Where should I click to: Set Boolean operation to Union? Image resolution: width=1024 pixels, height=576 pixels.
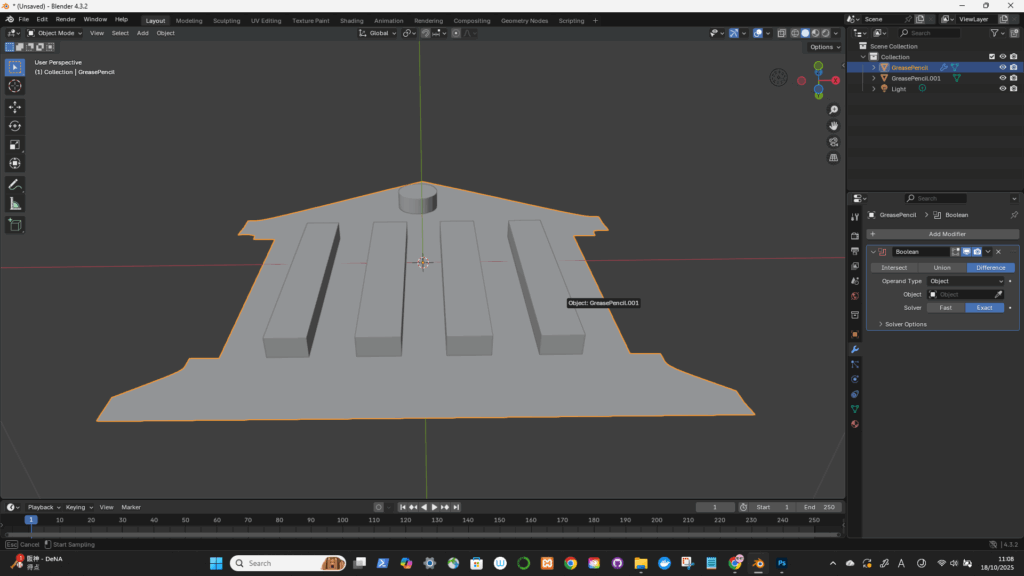click(x=942, y=268)
